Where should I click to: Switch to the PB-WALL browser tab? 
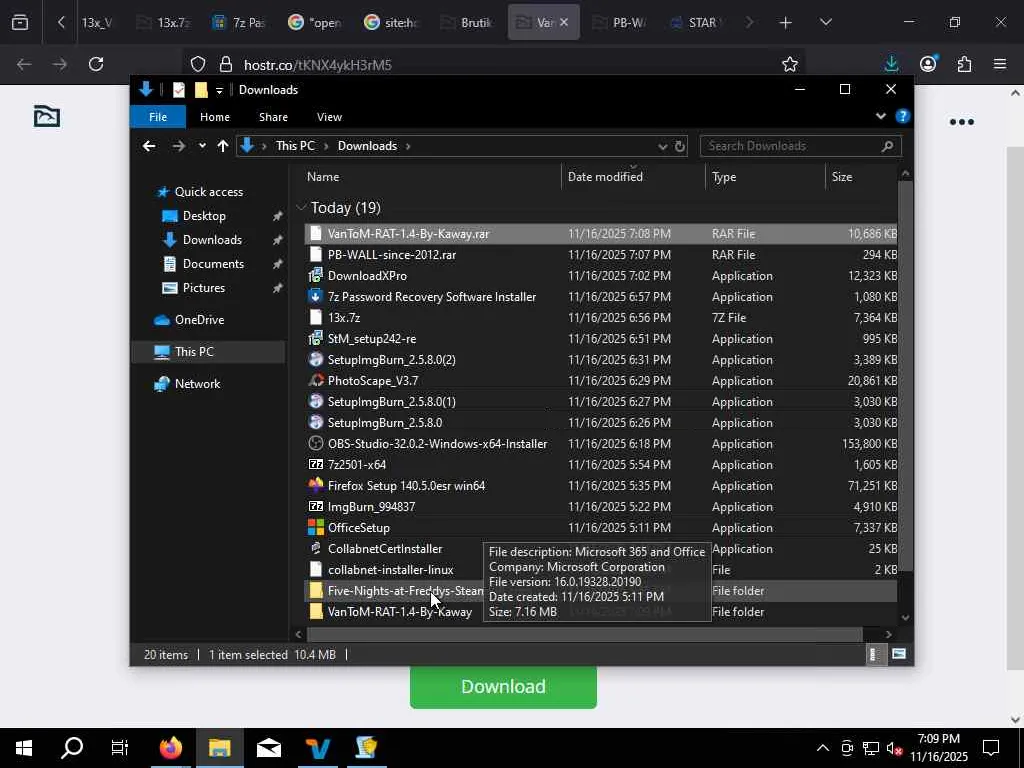(619, 23)
